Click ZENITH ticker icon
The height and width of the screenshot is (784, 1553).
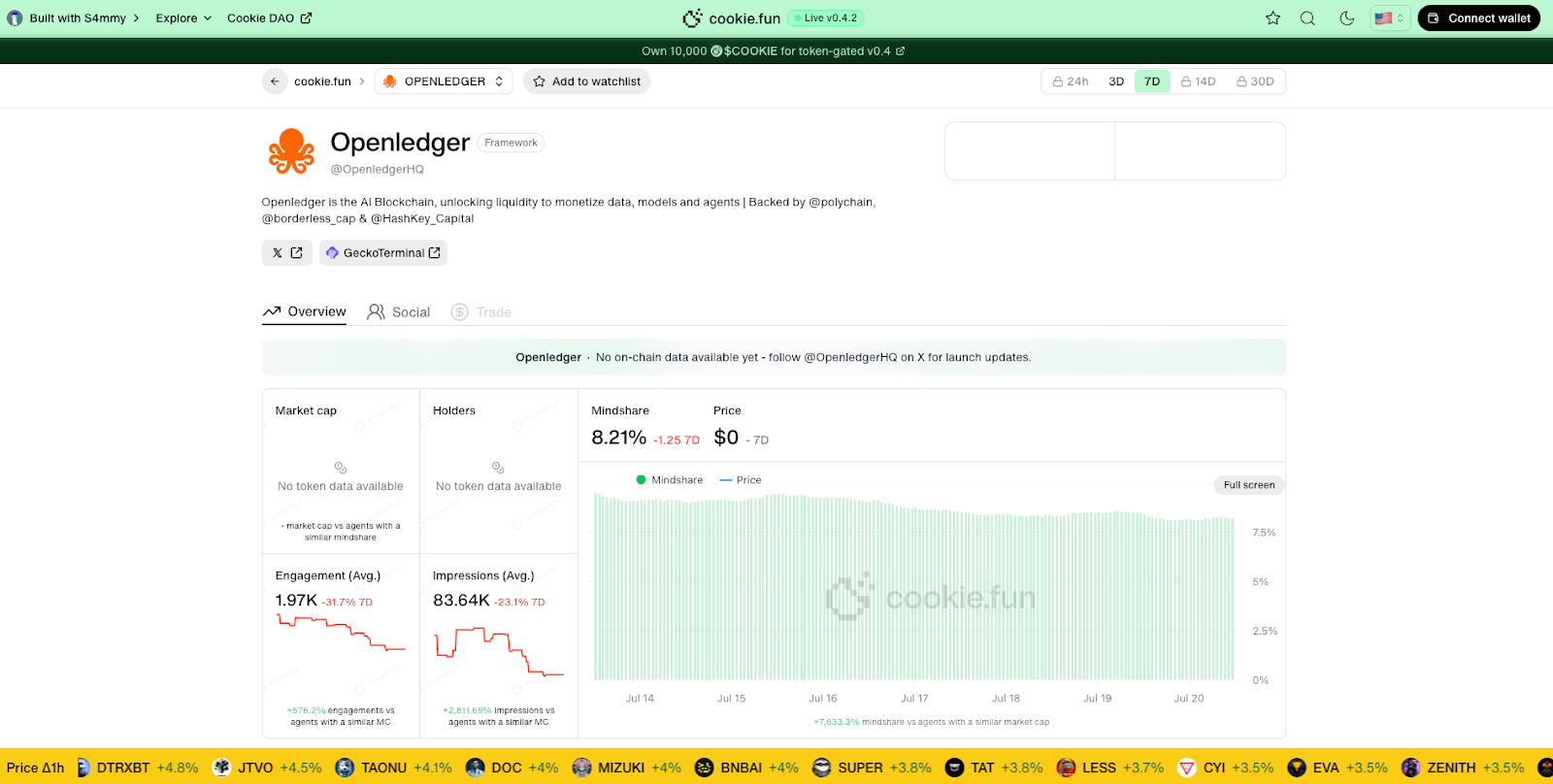coord(1410,768)
